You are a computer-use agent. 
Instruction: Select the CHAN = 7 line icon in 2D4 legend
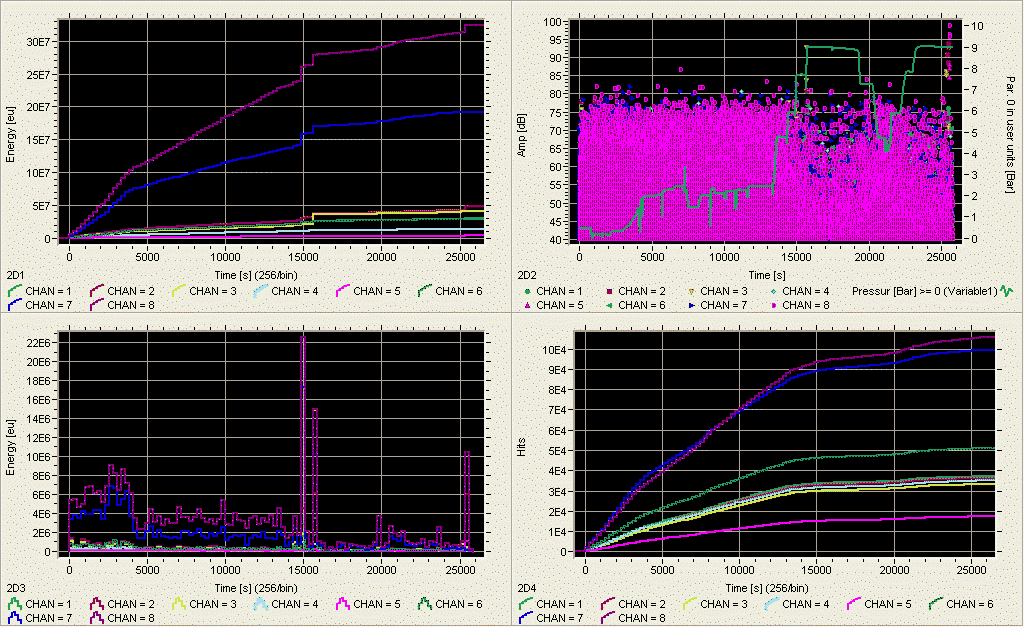point(524,618)
